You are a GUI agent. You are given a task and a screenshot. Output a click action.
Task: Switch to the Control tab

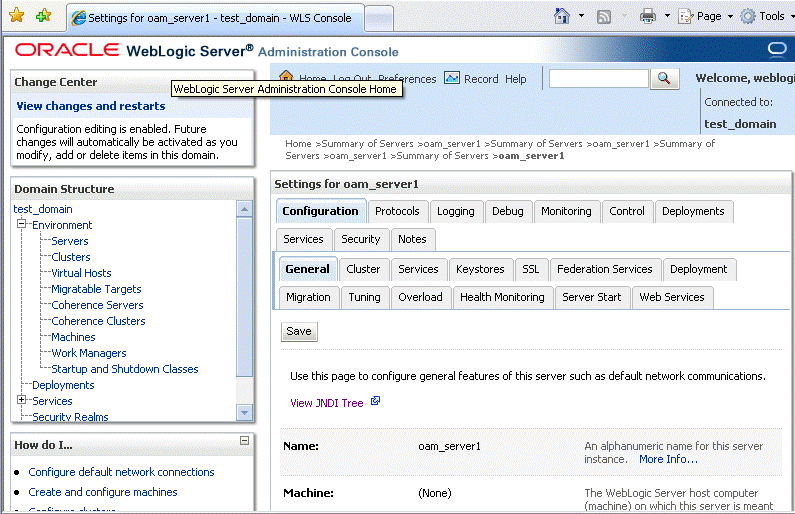(627, 211)
